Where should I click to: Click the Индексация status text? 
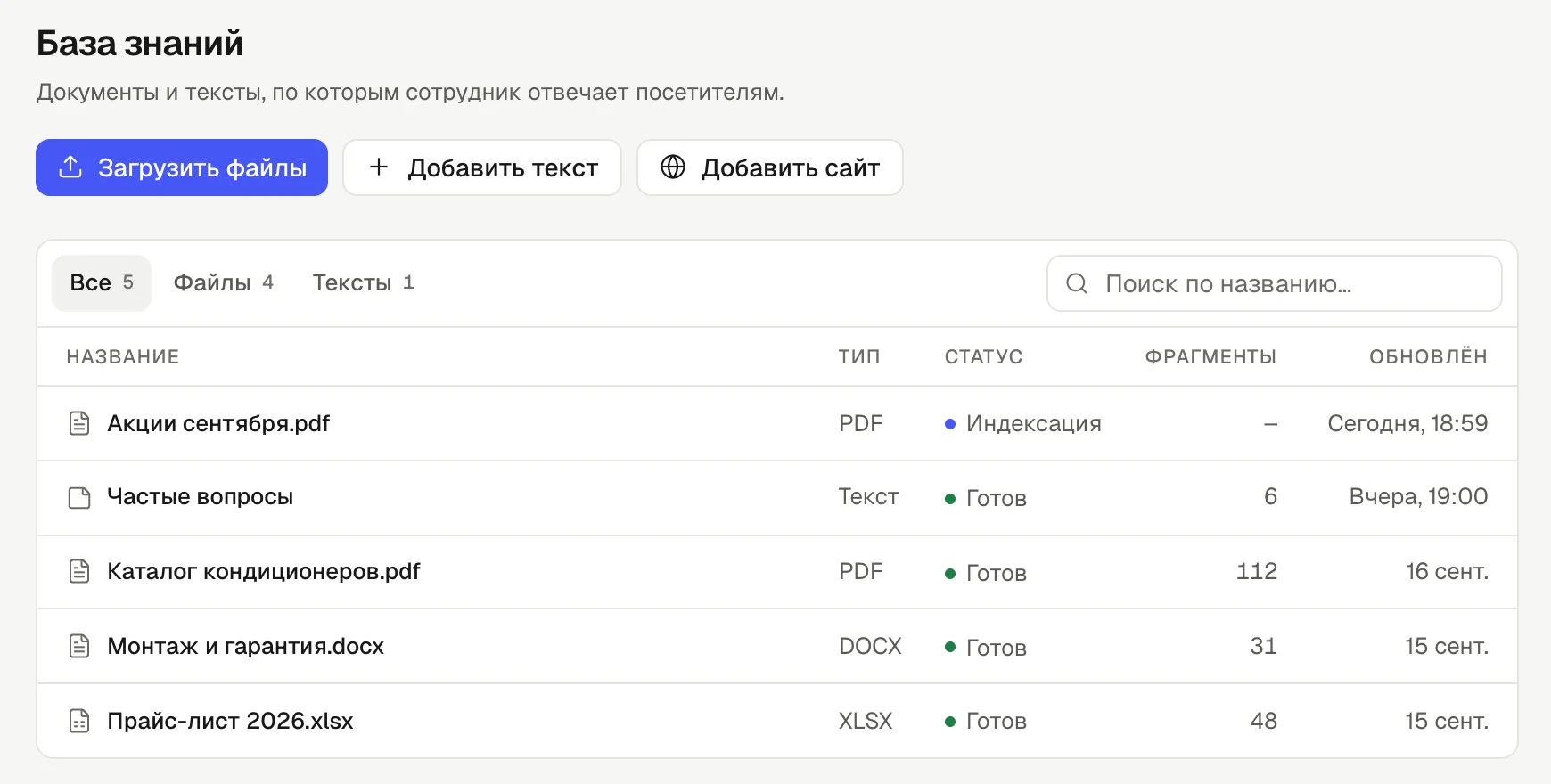coord(1034,424)
